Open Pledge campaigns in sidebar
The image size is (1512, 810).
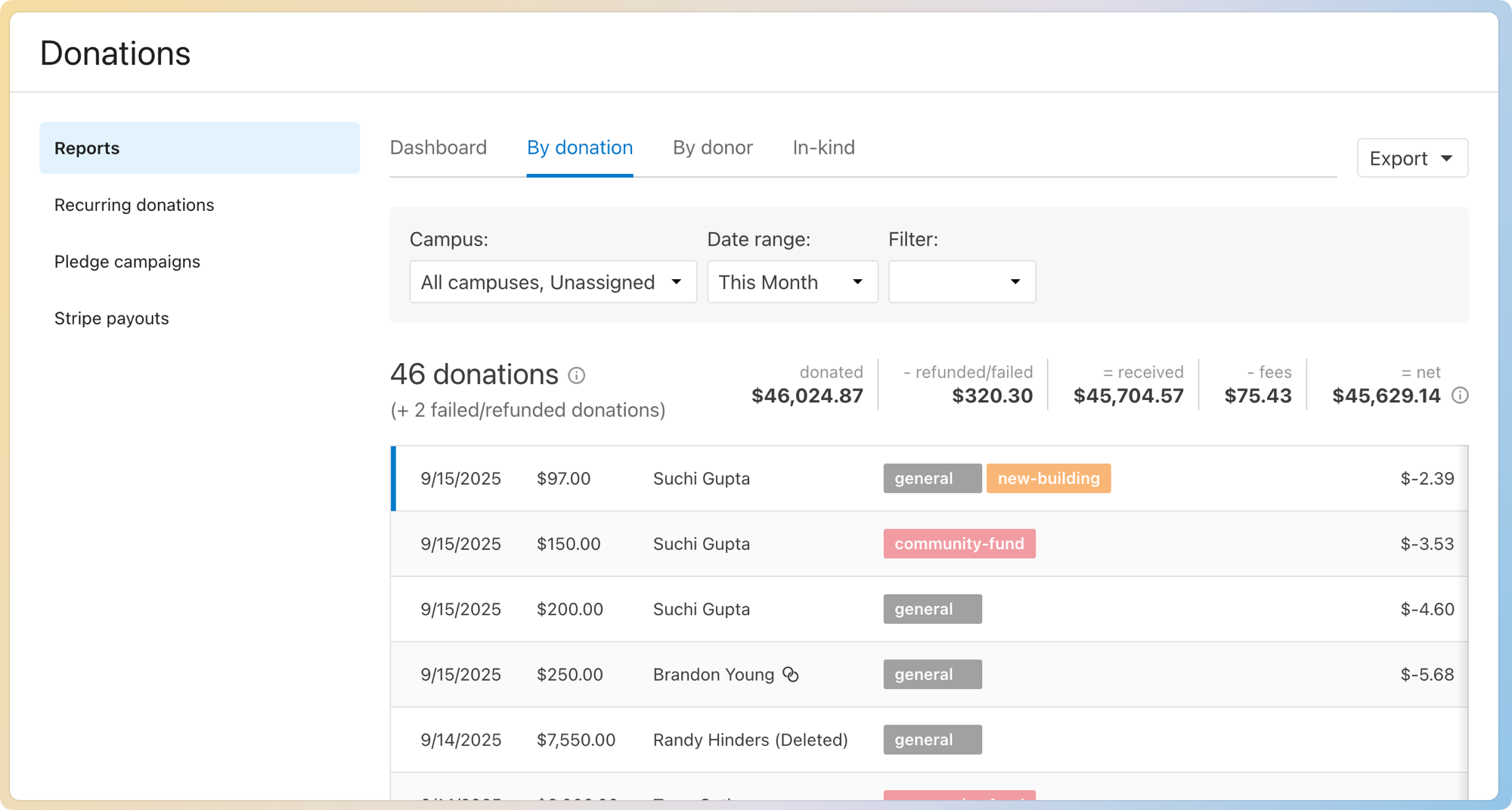127,262
